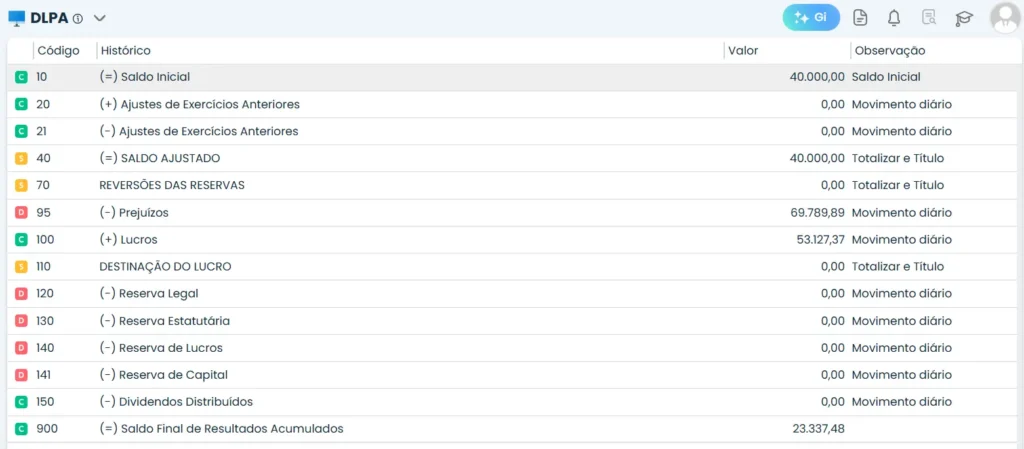1024x449 pixels.
Task: Click the DLPA monitor icon
Action: tap(17, 18)
